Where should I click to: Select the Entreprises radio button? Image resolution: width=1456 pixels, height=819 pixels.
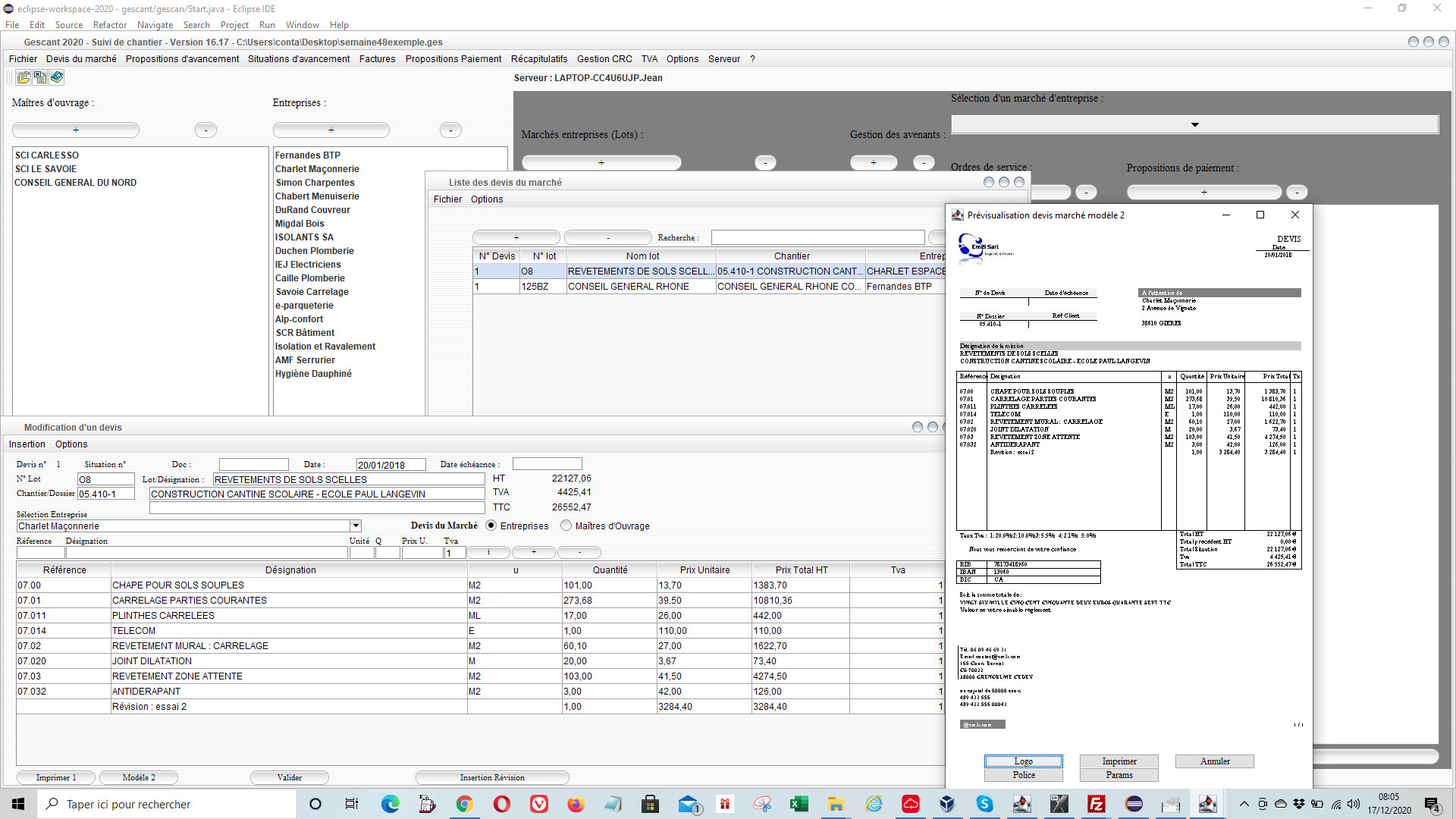pos(491,526)
